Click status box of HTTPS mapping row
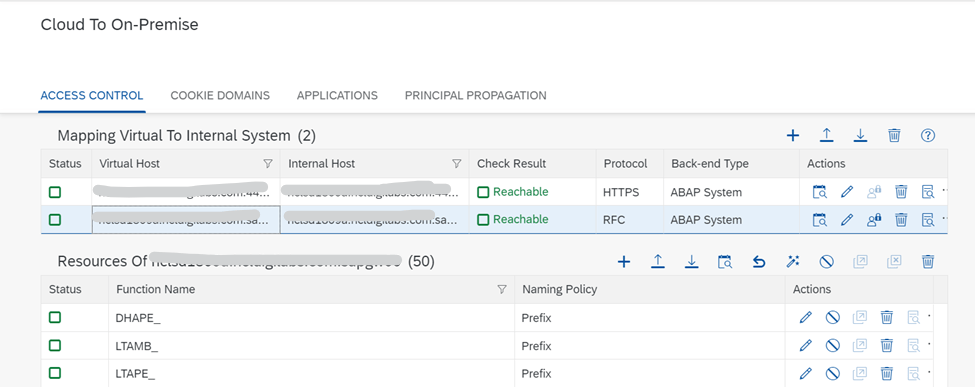This screenshot has width=975, height=387. [55, 192]
